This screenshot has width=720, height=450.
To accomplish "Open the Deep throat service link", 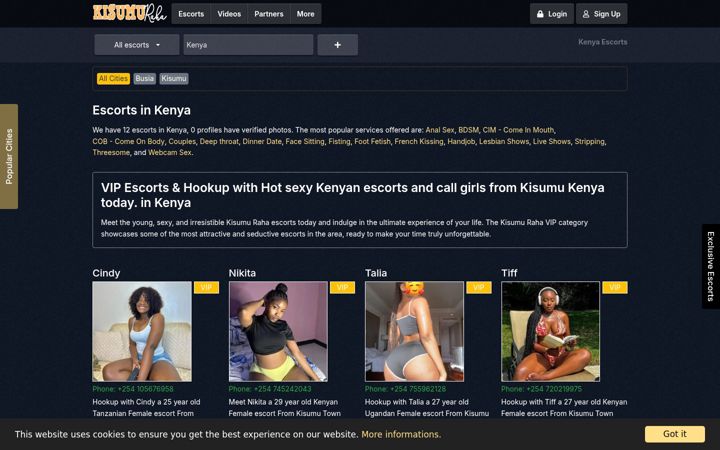I will [x=219, y=141].
